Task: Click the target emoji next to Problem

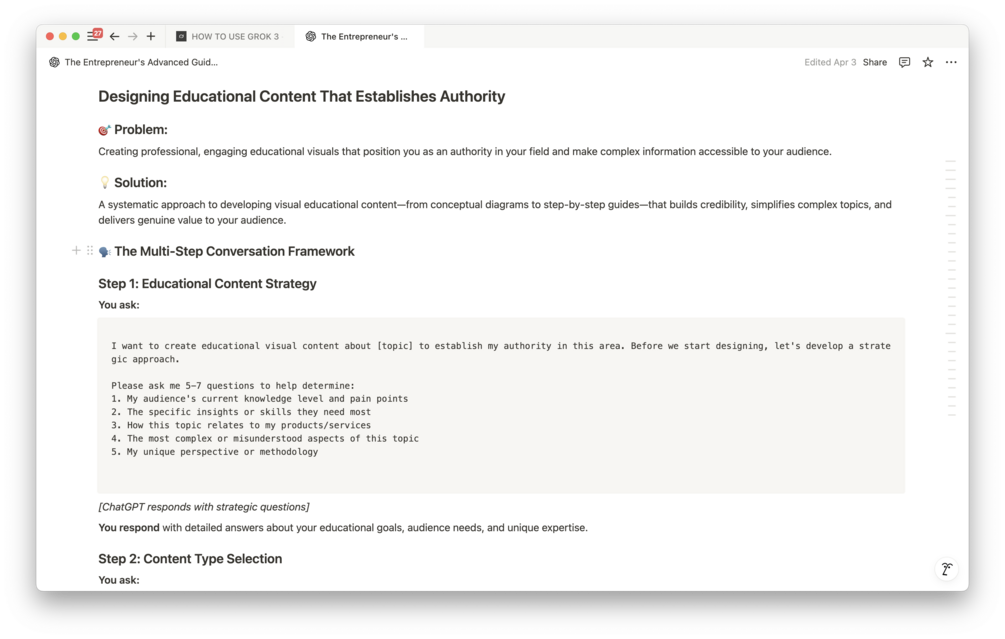Action: click(104, 130)
